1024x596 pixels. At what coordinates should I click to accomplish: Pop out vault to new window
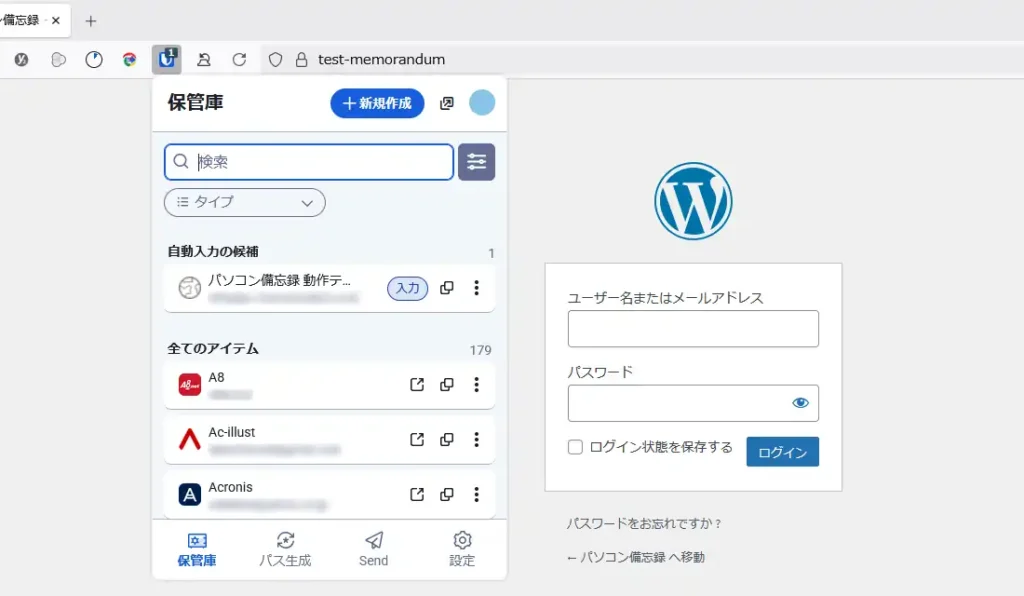click(447, 103)
